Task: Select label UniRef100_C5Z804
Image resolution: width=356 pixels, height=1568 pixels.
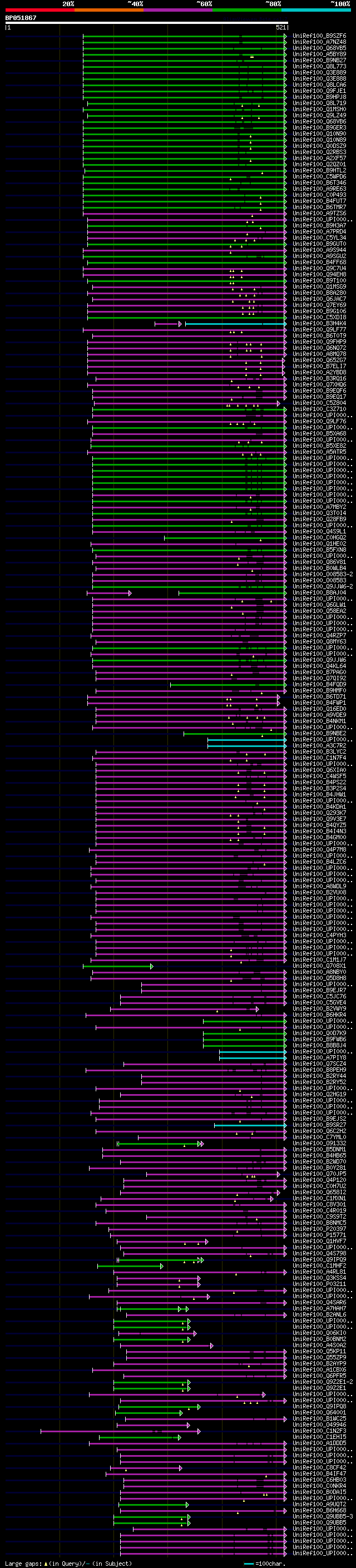Action: pos(319,403)
